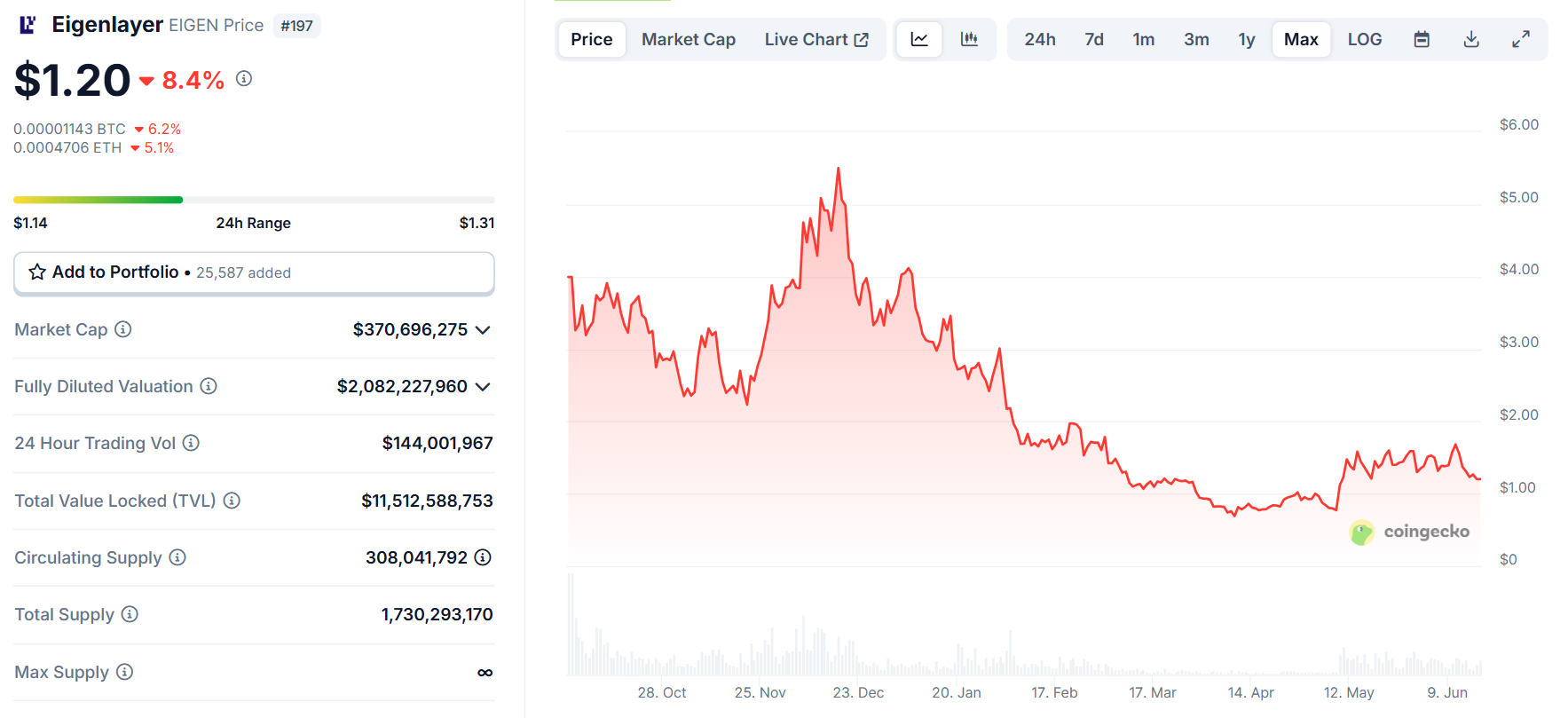Download chart data
Image resolution: width=1568 pixels, height=718 pixels.
[x=1471, y=40]
